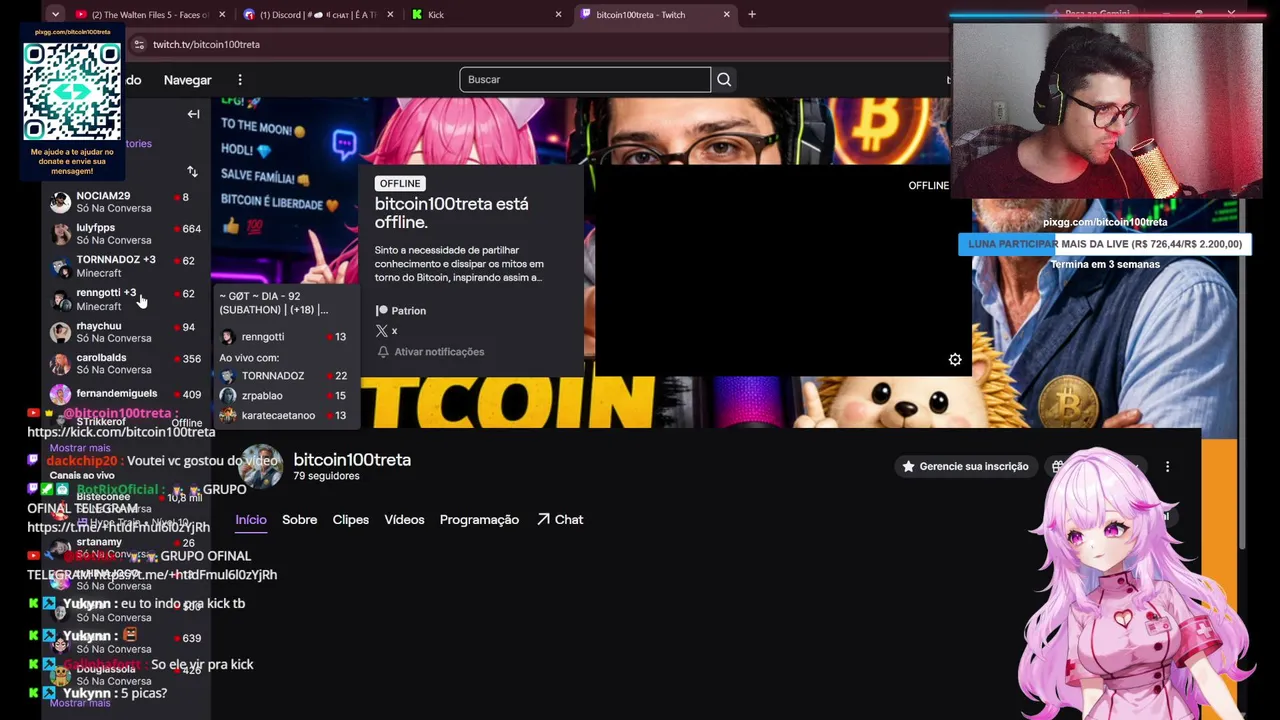Switch to the Vídeos tab
Viewport: 1280px width, 720px height.
pos(404,520)
